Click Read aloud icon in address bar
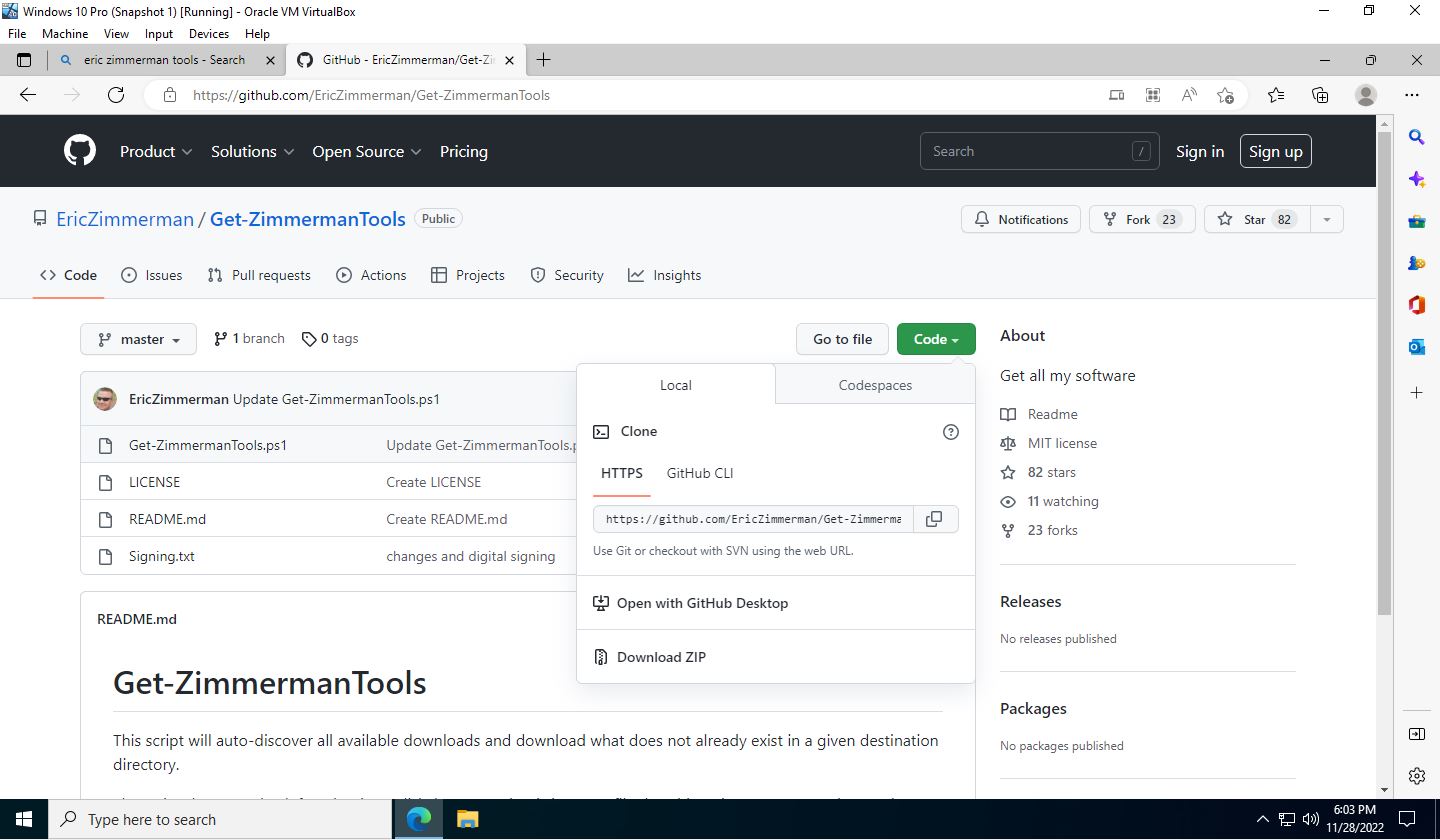 pos(1189,95)
